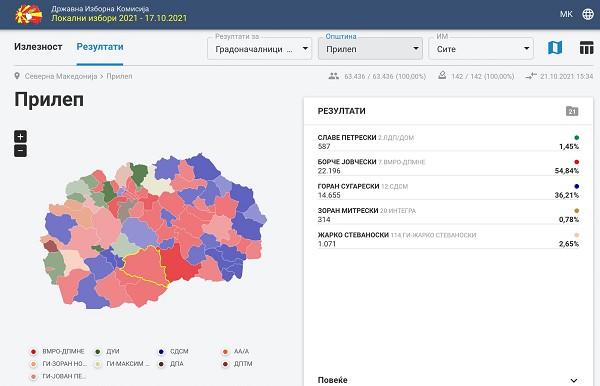This screenshot has width=600, height=386.
Task: Switch to table view icon
Action: (586, 48)
